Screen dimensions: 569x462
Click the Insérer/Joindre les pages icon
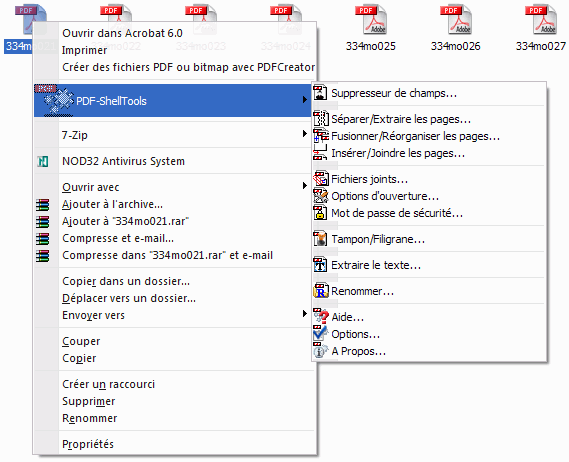(320, 153)
